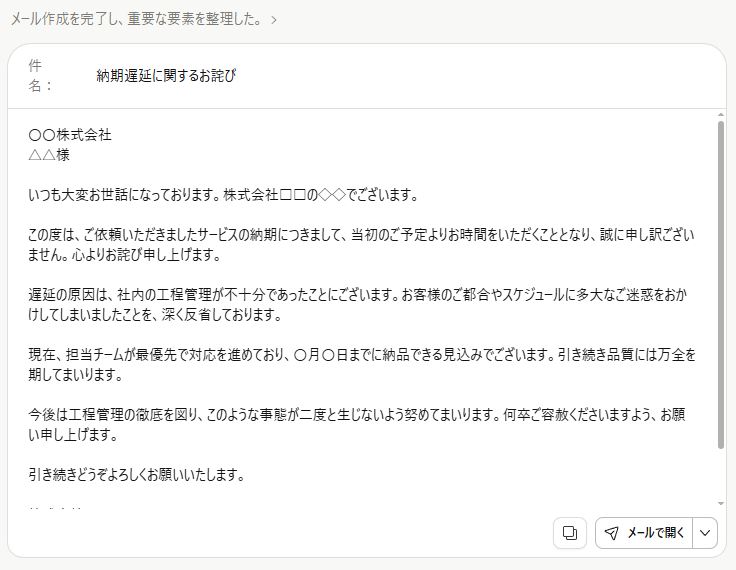The width and height of the screenshot is (736, 570).
Task: Click the recipient name line △△様
Action: tap(49, 155)
